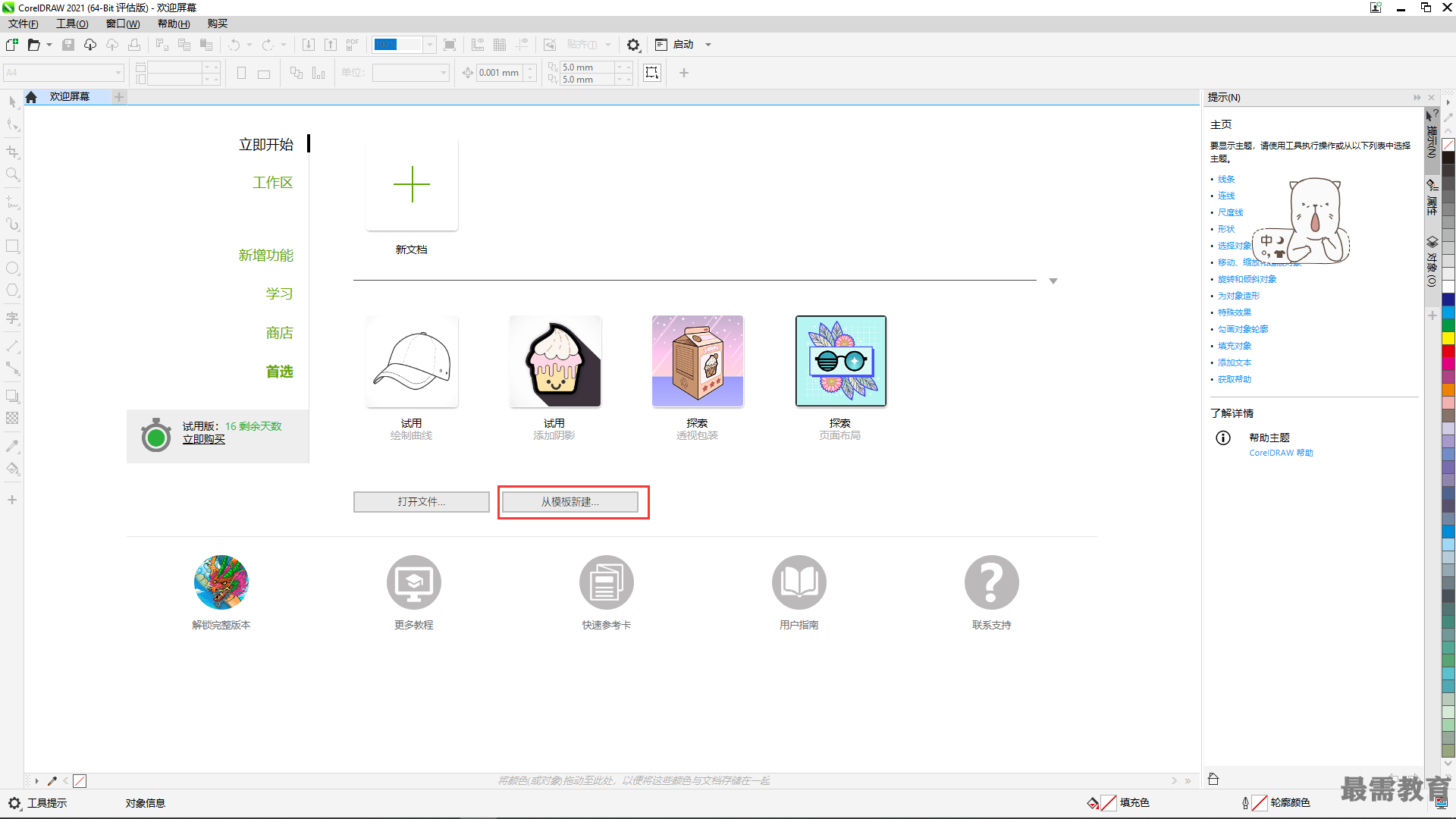Image resolution: width=1456 pixels, height=819 pixels.
Task: Select the Transparency checkerboard tool
Action: click(x=12, y=418)
